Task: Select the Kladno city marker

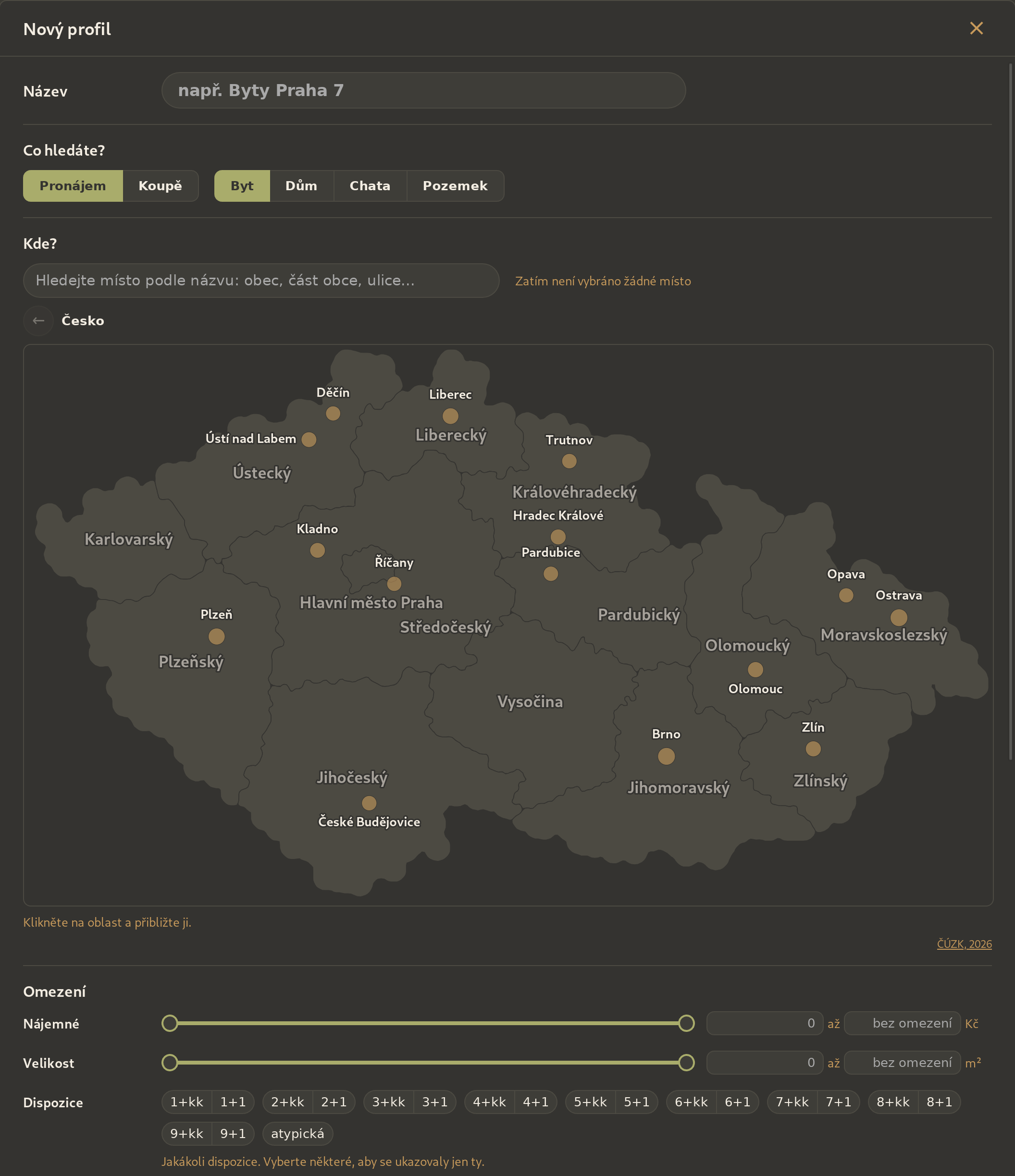Action: click(317, 550)
